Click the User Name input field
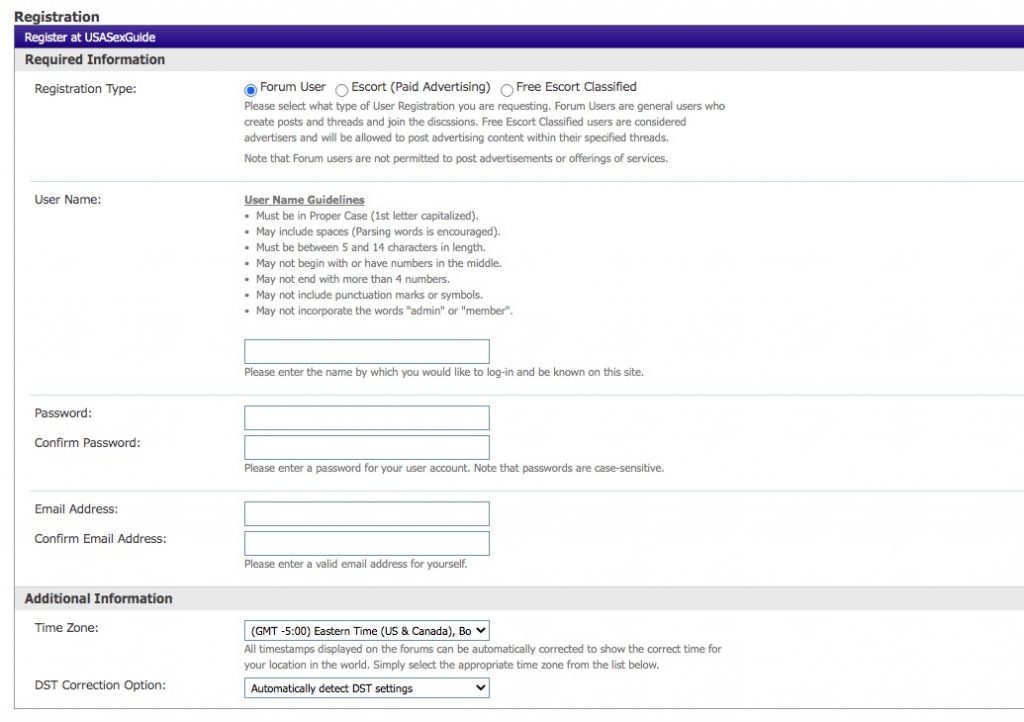 366,351
